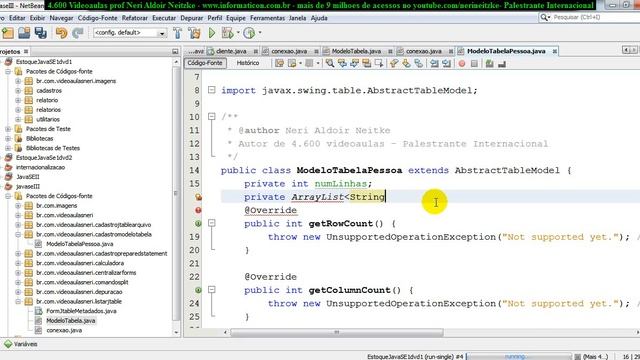
Task: Click the Debug Project toolbar icon
Action: (x=227, y=33)
